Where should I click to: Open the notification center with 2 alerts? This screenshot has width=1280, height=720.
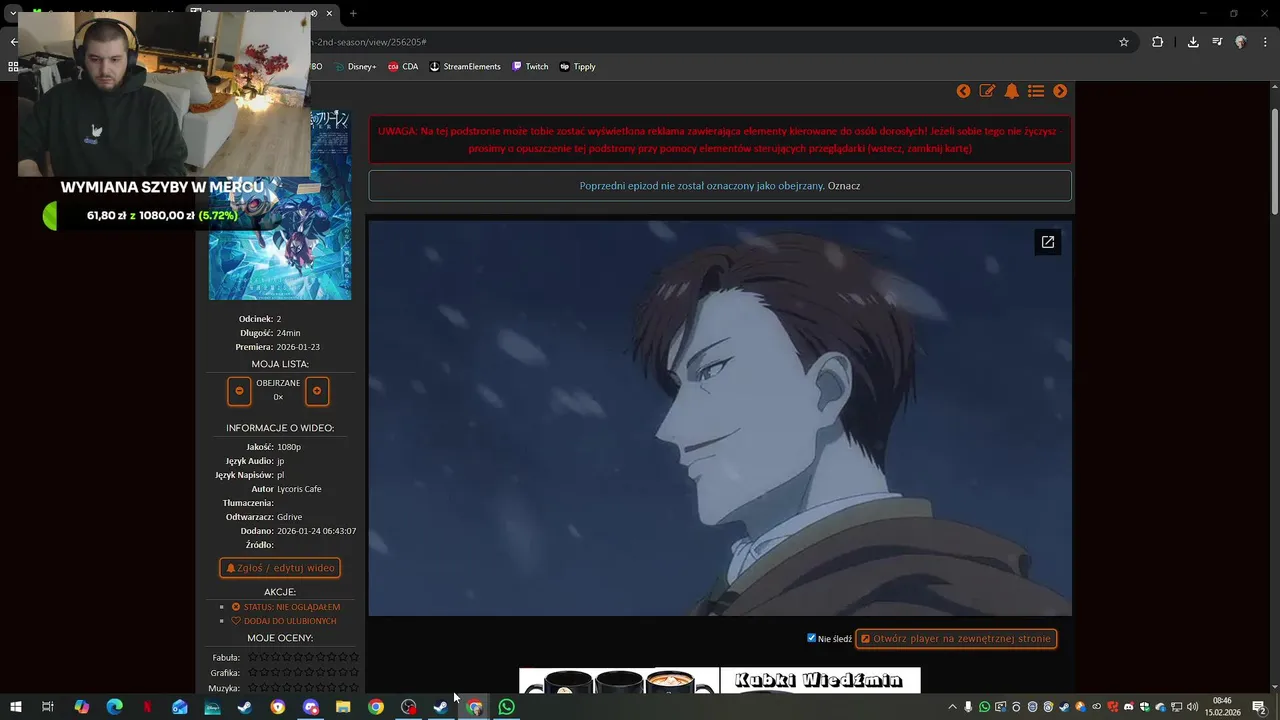1260,707
